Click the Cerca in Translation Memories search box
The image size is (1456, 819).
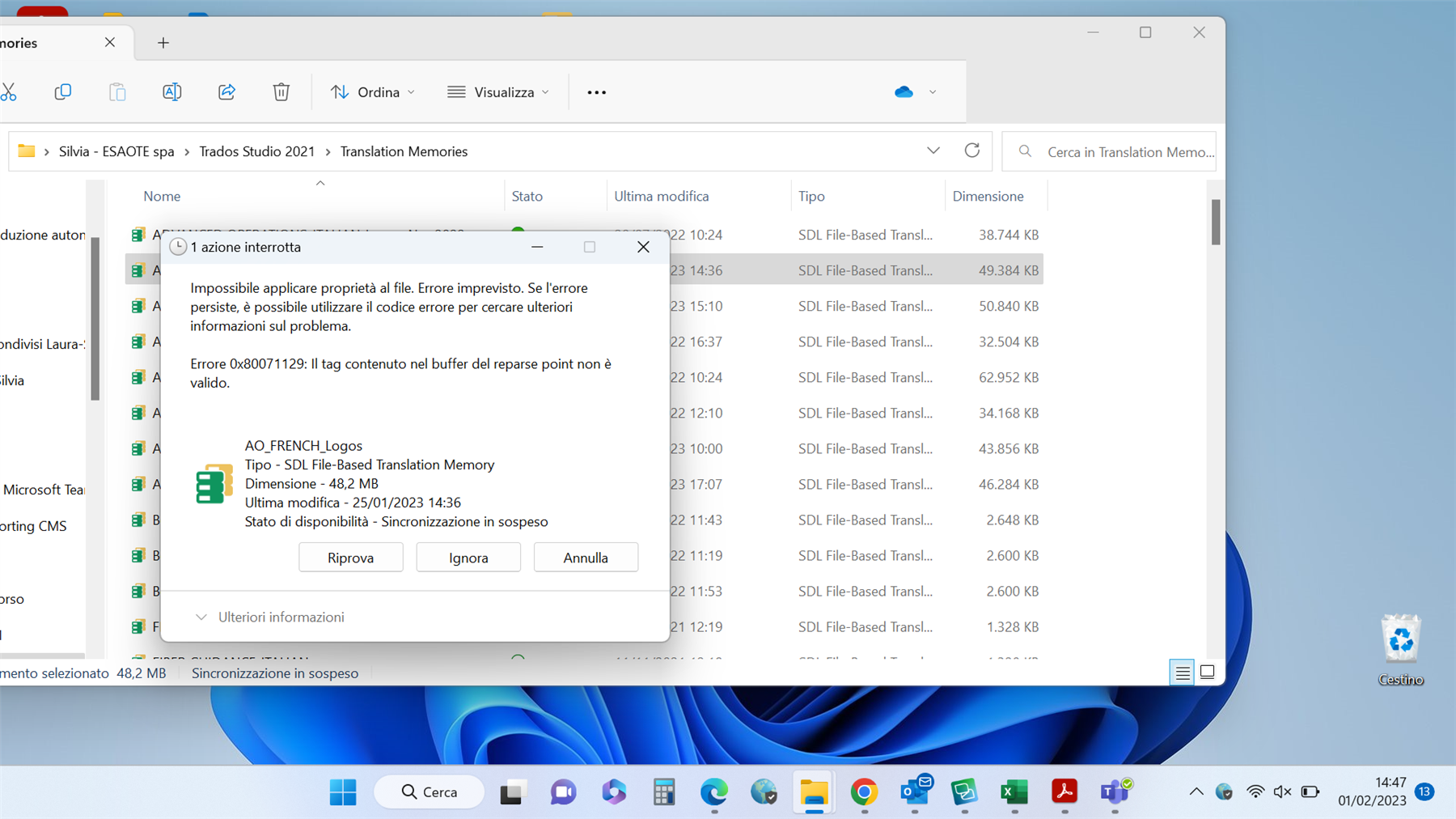(1109, 151)
